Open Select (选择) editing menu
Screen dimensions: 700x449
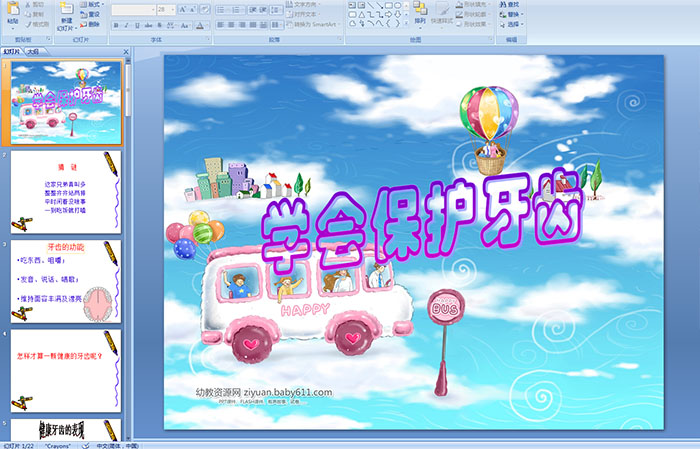[x=511, y=24]
